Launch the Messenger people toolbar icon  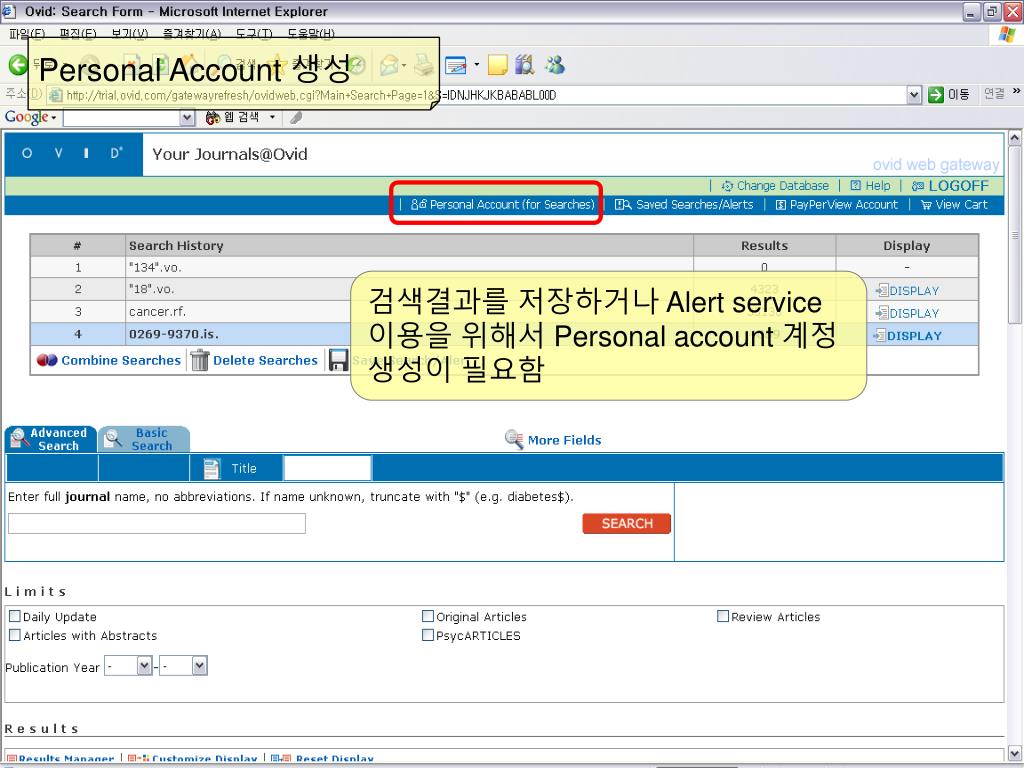point(555,65)
